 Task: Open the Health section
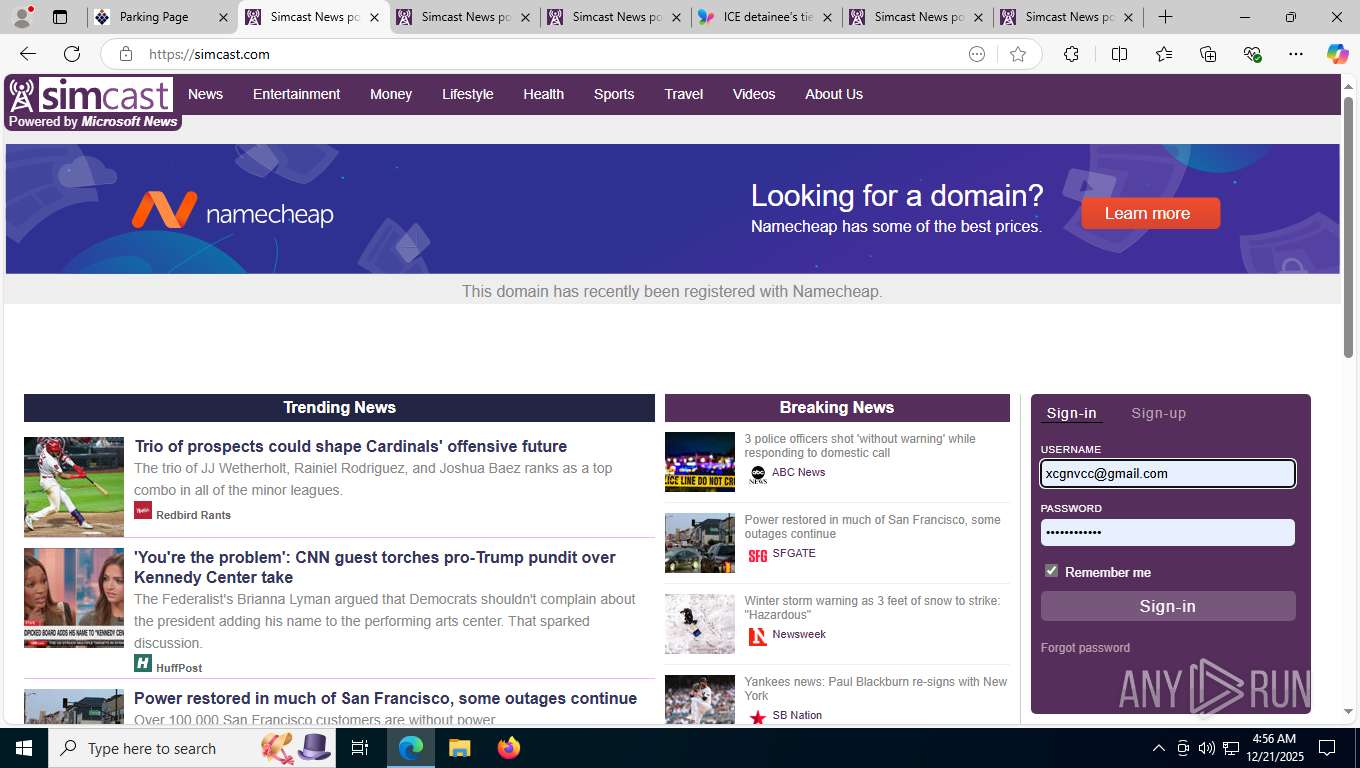543,94
